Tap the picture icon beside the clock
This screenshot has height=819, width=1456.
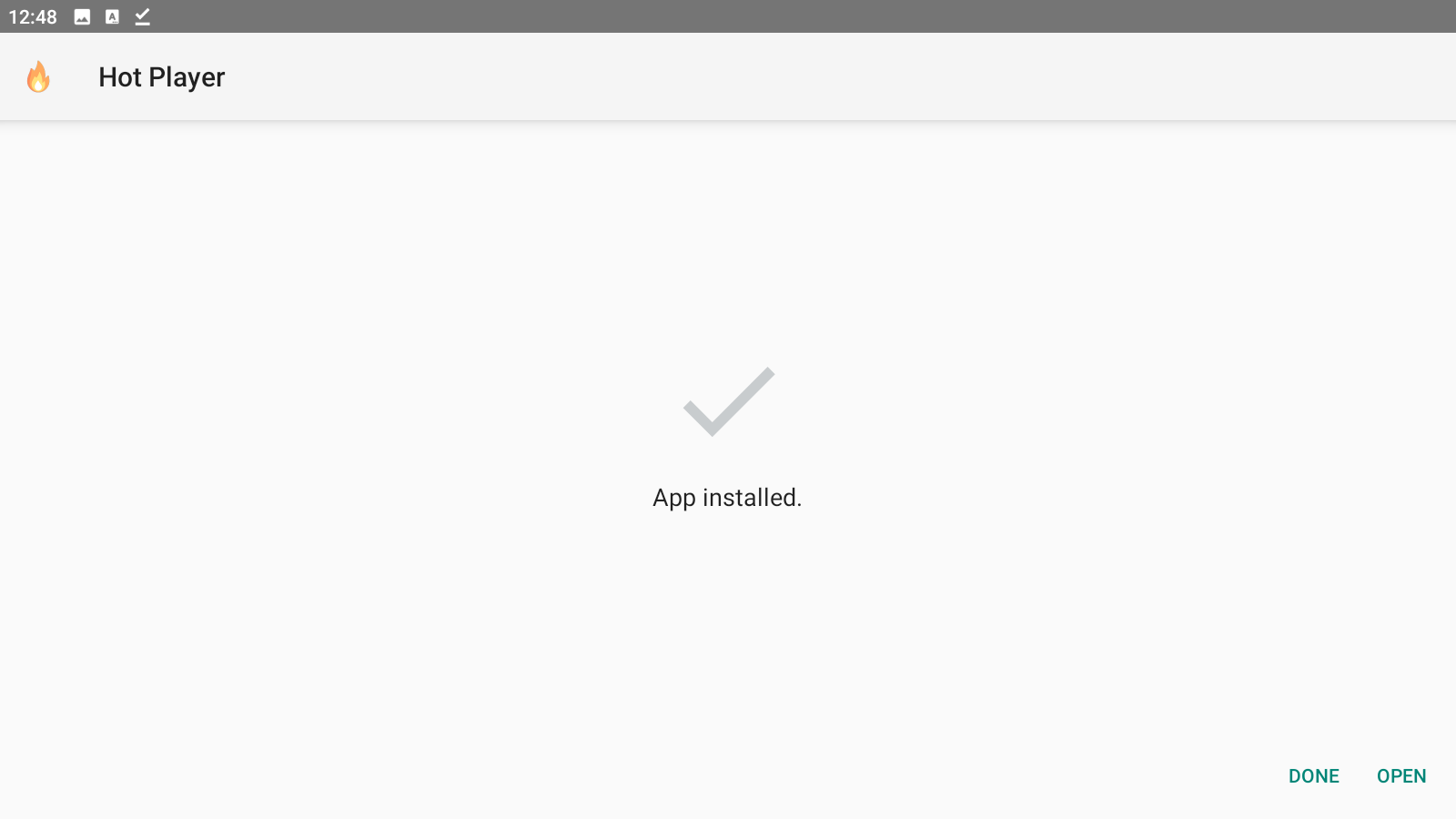(82, 16)
